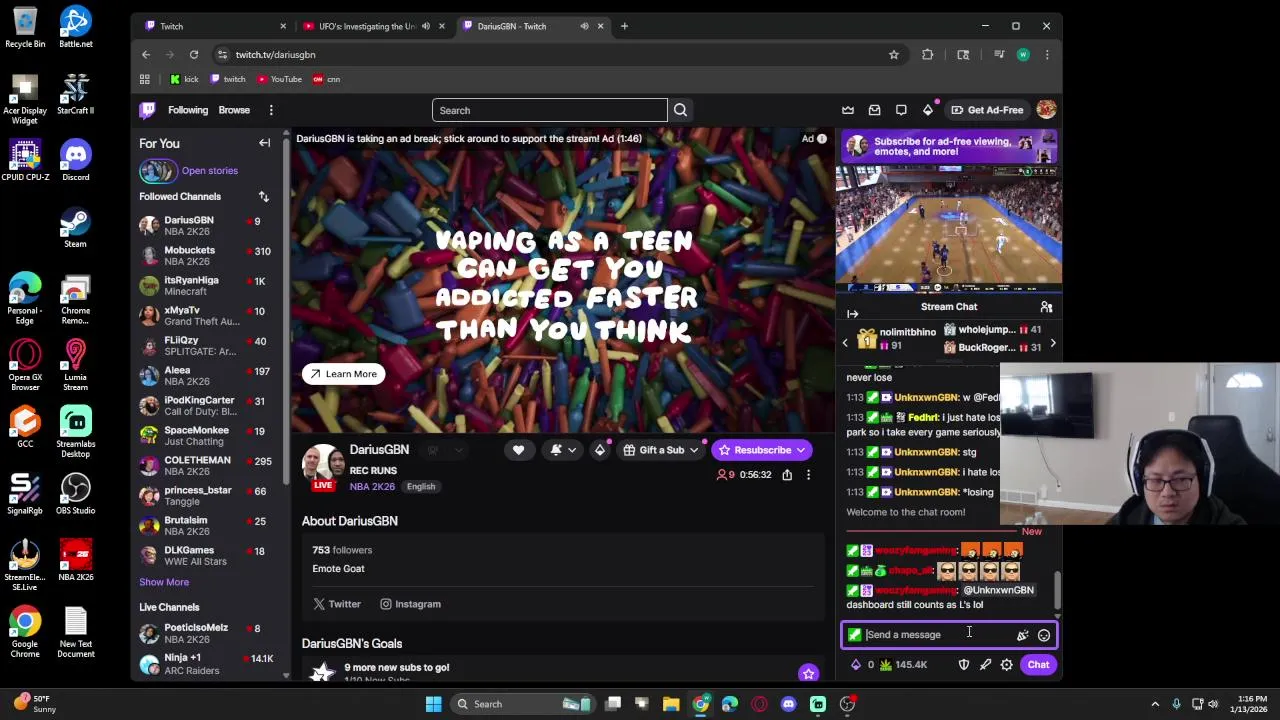This screenshot has width=1280, height=720.
Task: Click the goals star button
Action: point(808,673)
